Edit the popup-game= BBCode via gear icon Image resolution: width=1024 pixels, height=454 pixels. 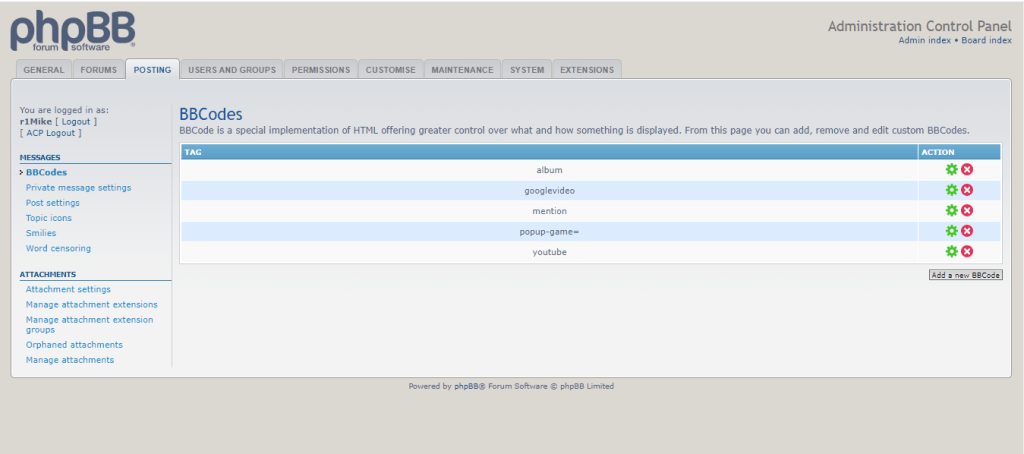[x=952, y=231]
